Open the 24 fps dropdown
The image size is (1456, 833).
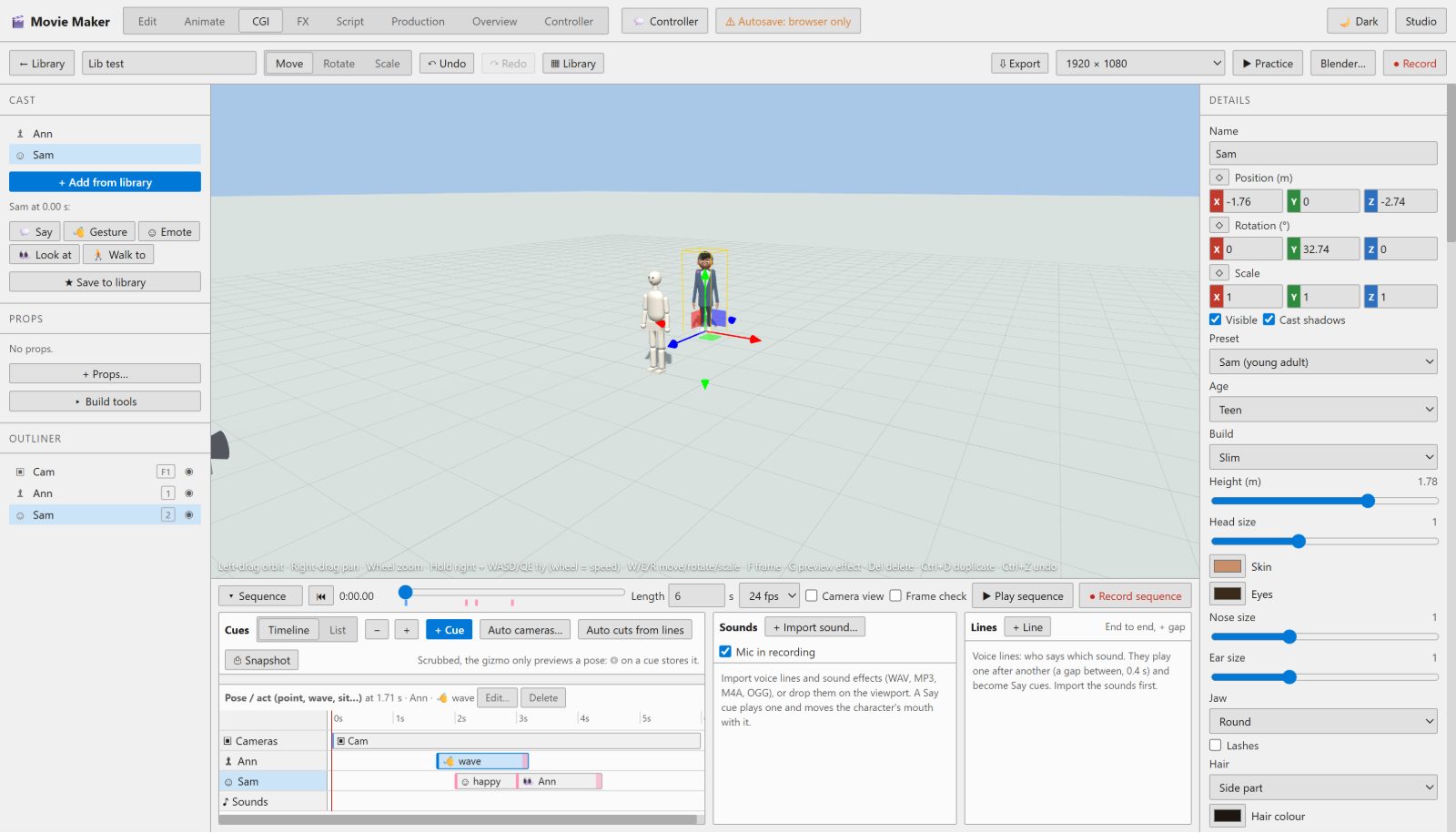(x=769, y=596)
